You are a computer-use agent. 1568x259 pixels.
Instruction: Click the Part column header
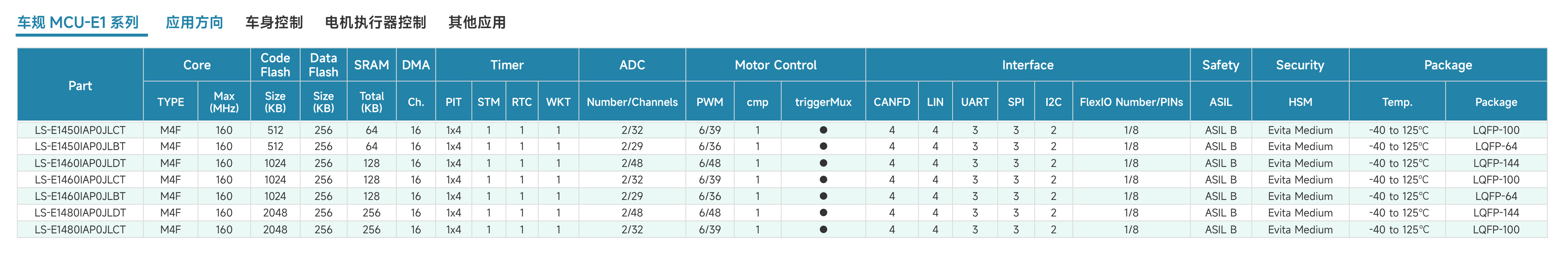click(x=80, y=85)
